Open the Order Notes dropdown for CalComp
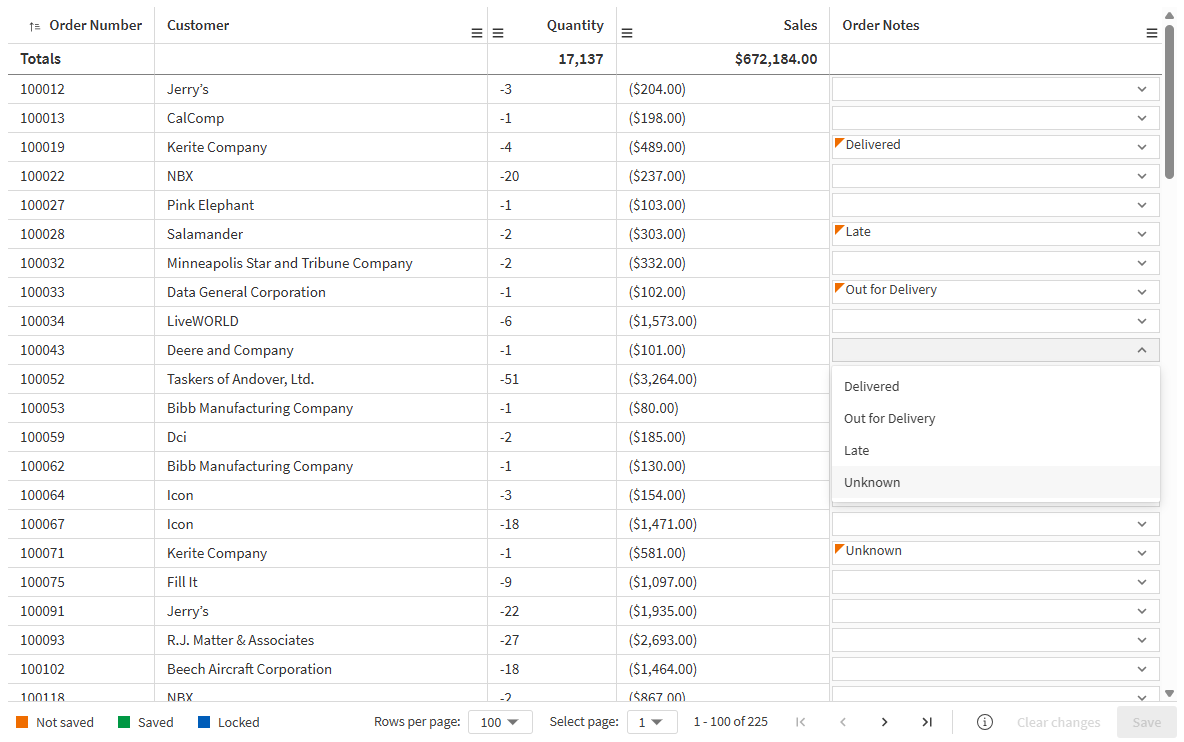 [1142, 117]
